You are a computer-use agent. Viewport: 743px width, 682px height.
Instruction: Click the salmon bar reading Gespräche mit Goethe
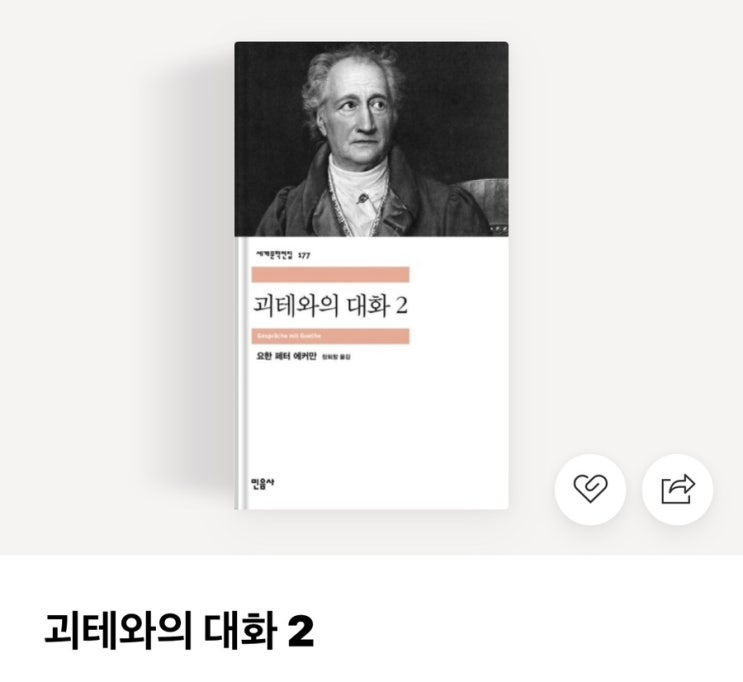(330, 336)
